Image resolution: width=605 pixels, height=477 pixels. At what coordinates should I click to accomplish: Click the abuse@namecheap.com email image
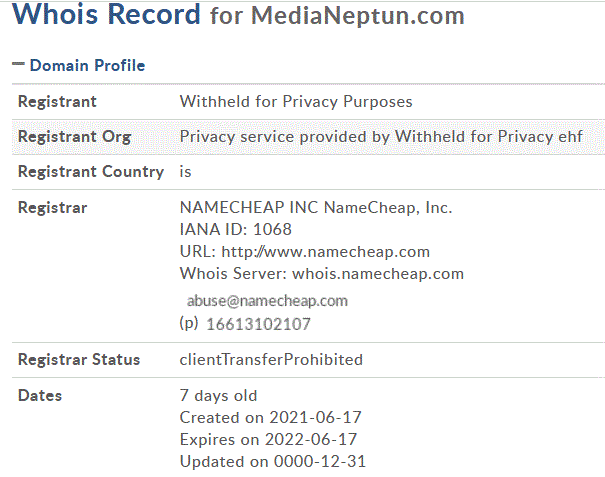(x=267, y=301)
